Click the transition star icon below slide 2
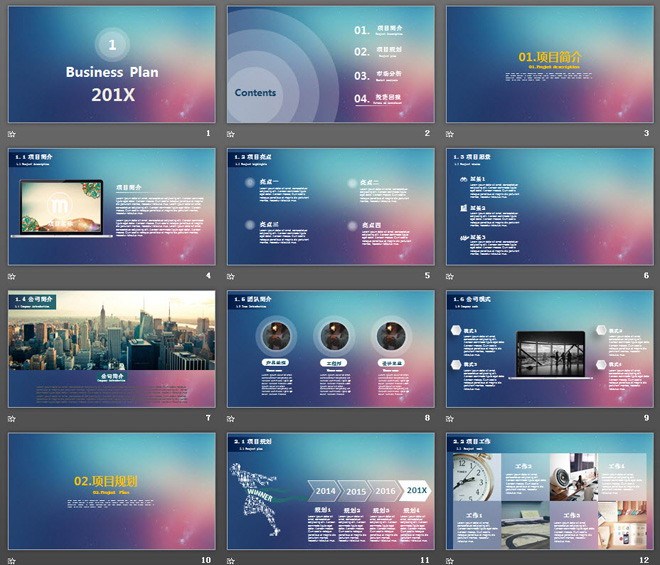The image size is (660, 565). pos(231,133)
